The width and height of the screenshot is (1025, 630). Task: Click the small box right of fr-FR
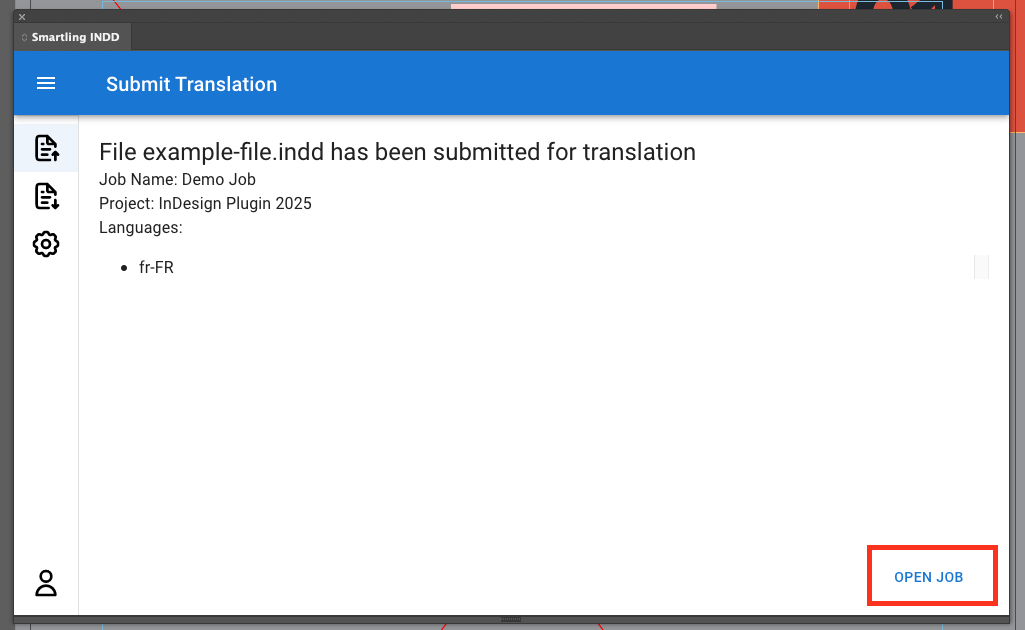click(x=981, y=267)
